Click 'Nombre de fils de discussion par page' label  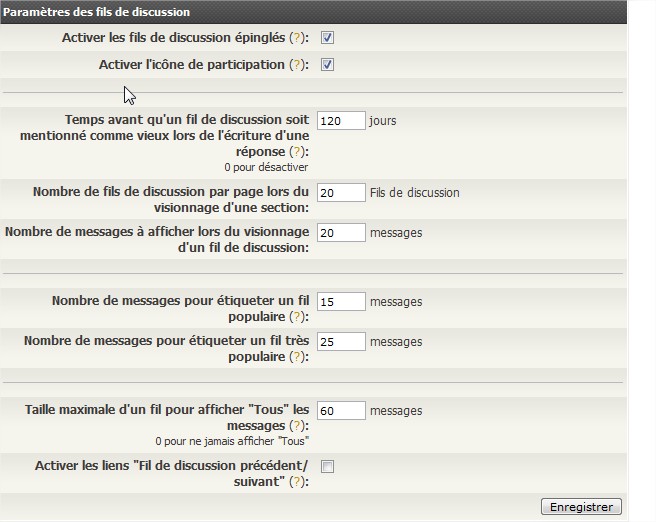click(171, 200)
